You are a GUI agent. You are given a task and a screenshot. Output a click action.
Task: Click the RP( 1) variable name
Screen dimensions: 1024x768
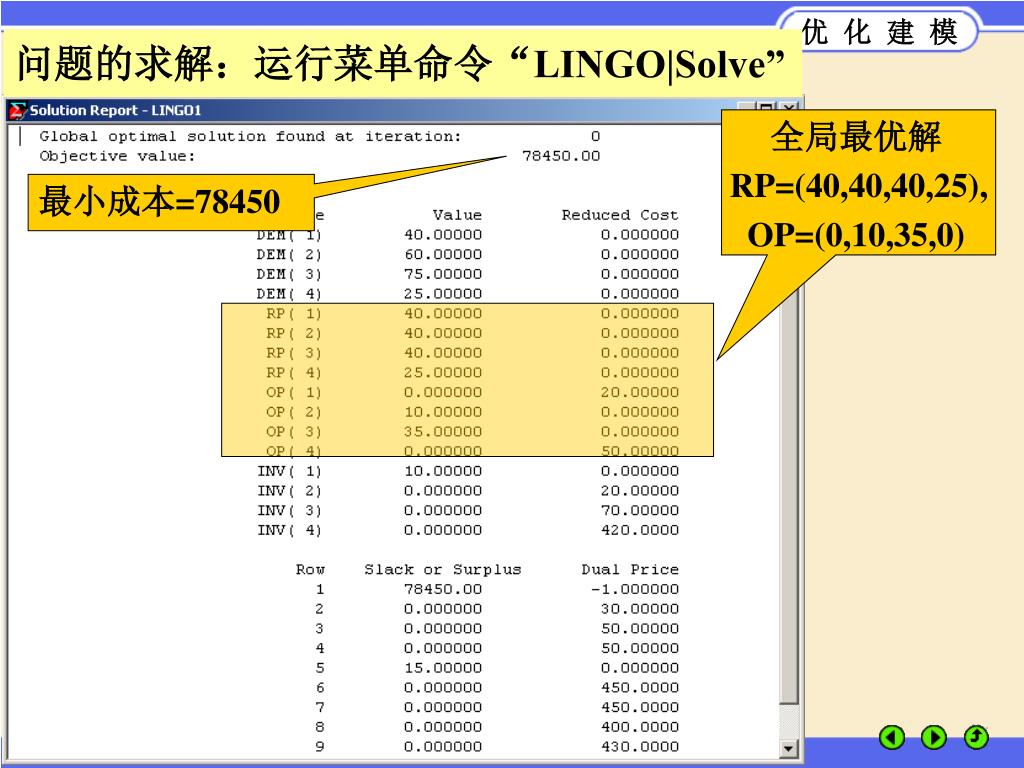(x=294, y=314)
